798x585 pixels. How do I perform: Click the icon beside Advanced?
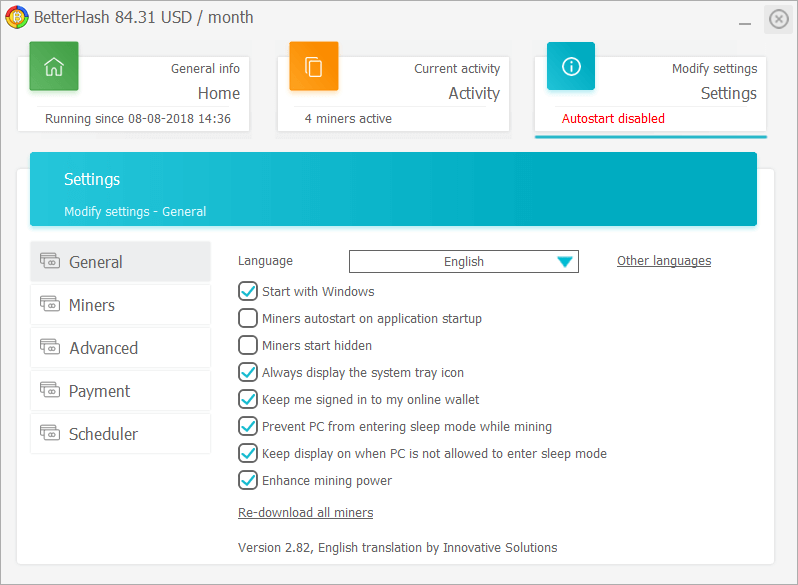50,347
